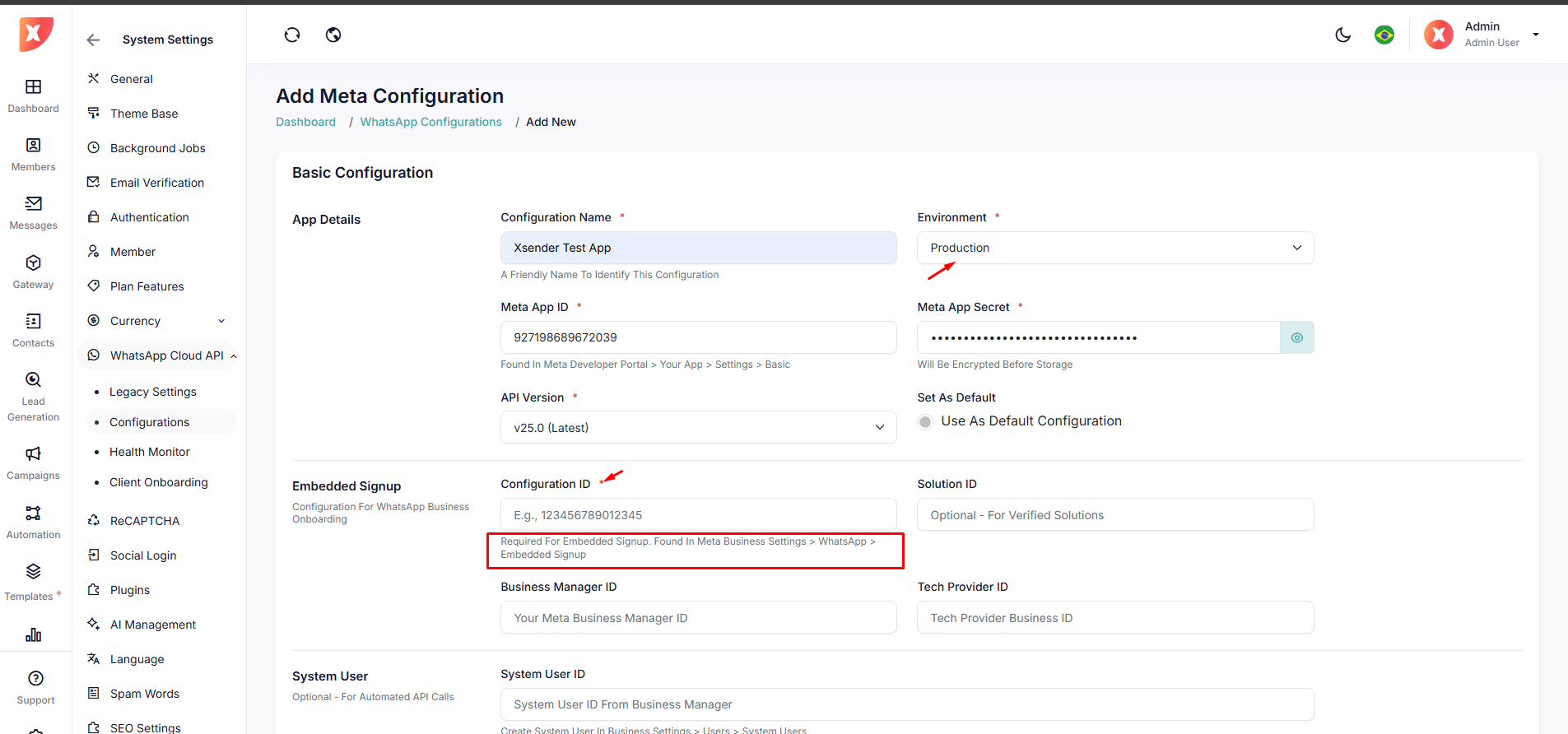Select Legacy Settings submenu item
1568x734 pixels.
coord(152,392)
